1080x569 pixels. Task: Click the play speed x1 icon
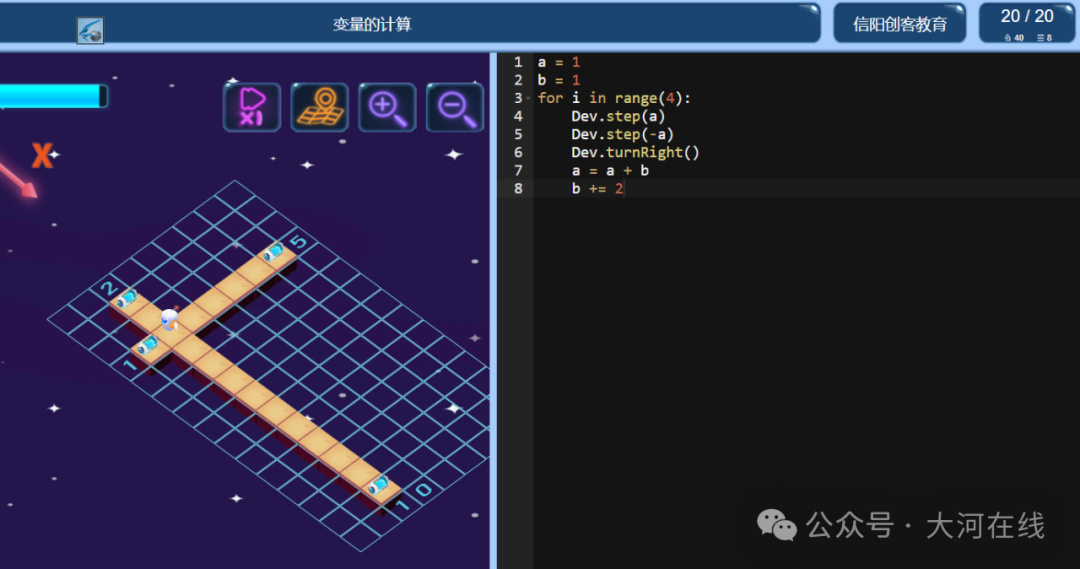(x=251, y=107)
